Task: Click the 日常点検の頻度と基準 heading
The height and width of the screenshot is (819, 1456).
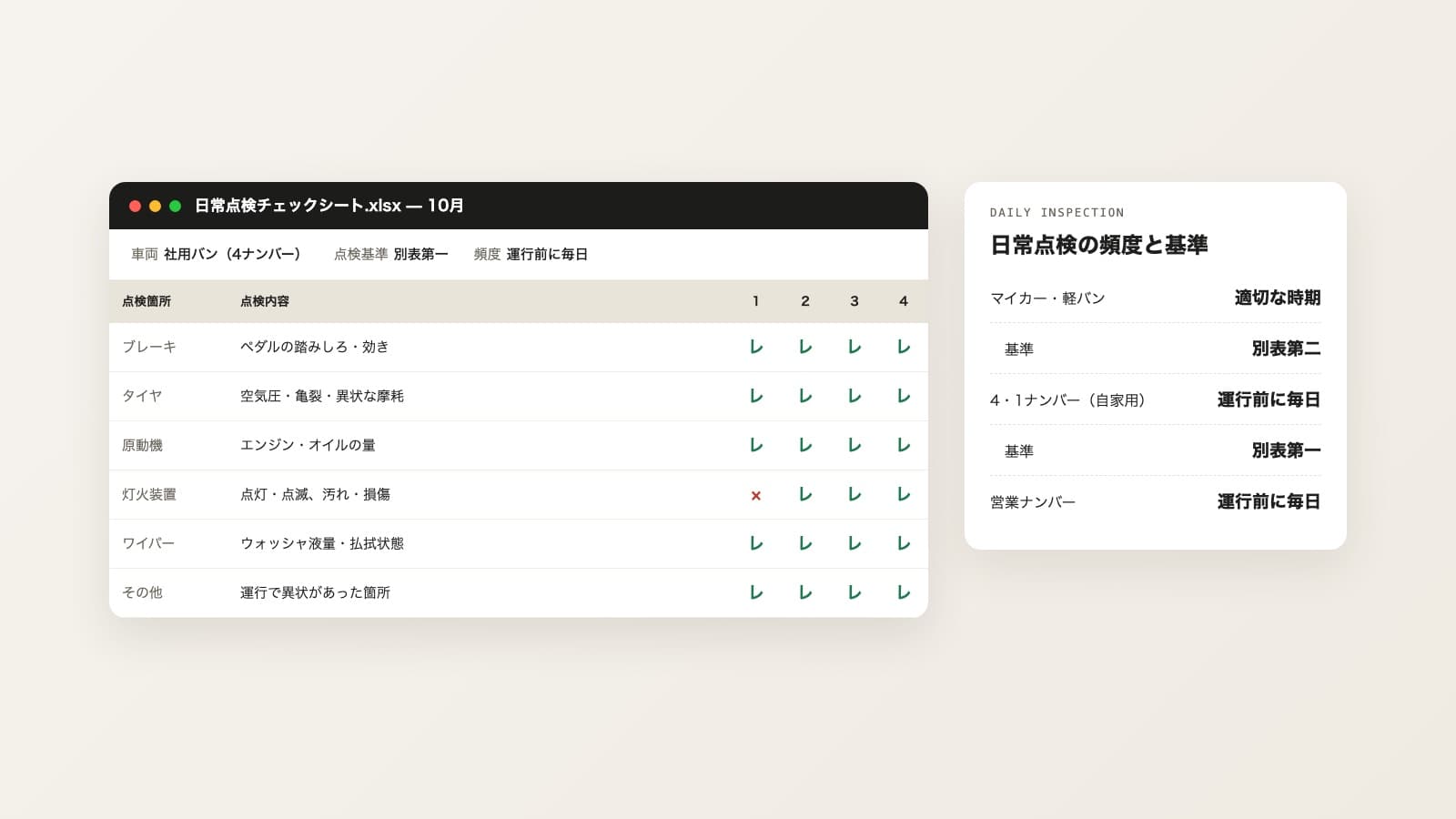Action: tap(1099, 245)
